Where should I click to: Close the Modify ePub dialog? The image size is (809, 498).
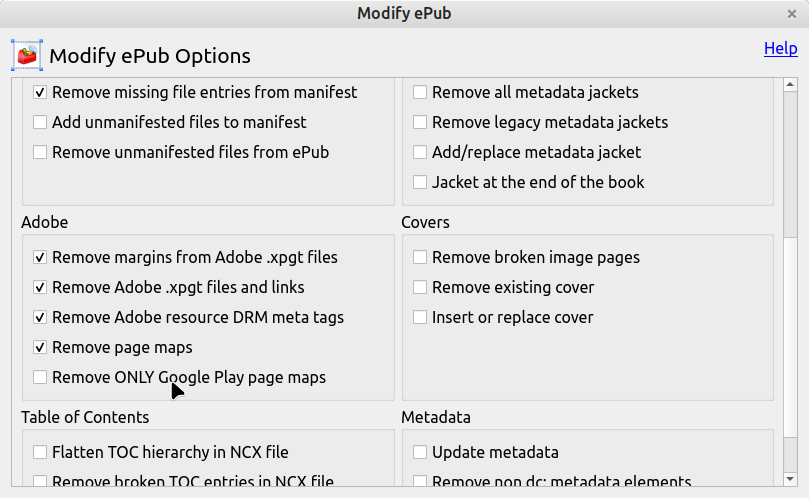pyautogui.click(x=792, y=14)
